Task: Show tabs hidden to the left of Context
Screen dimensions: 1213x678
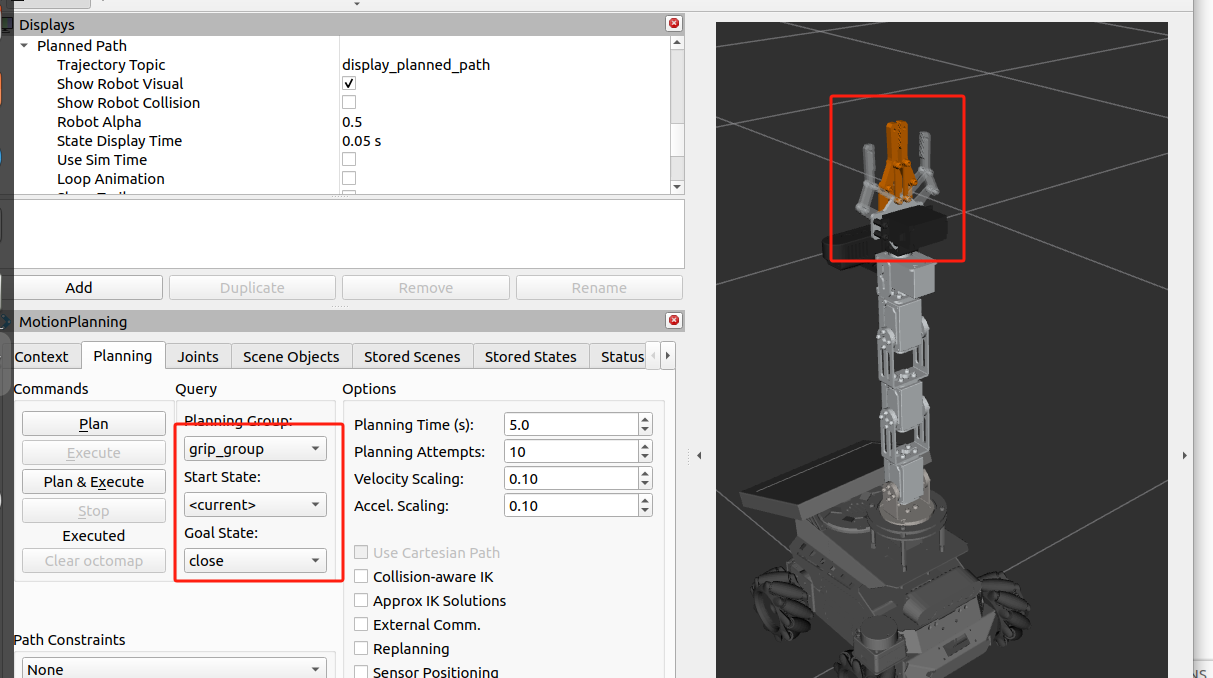Action: coord(653,355)
